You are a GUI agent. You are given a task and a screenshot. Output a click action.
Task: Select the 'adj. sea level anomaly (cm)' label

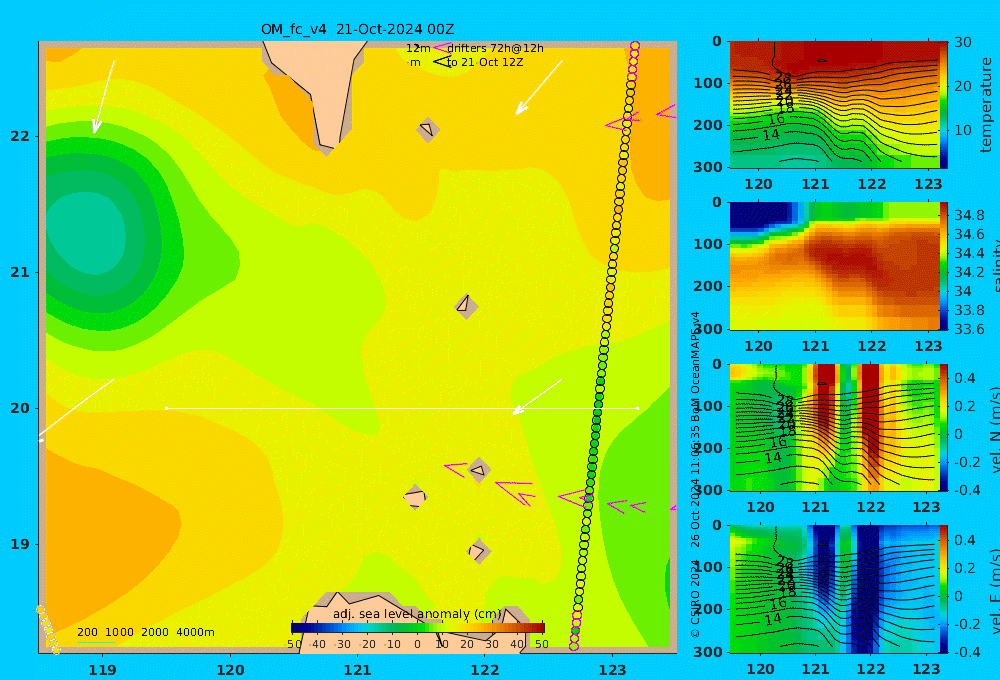417,614
